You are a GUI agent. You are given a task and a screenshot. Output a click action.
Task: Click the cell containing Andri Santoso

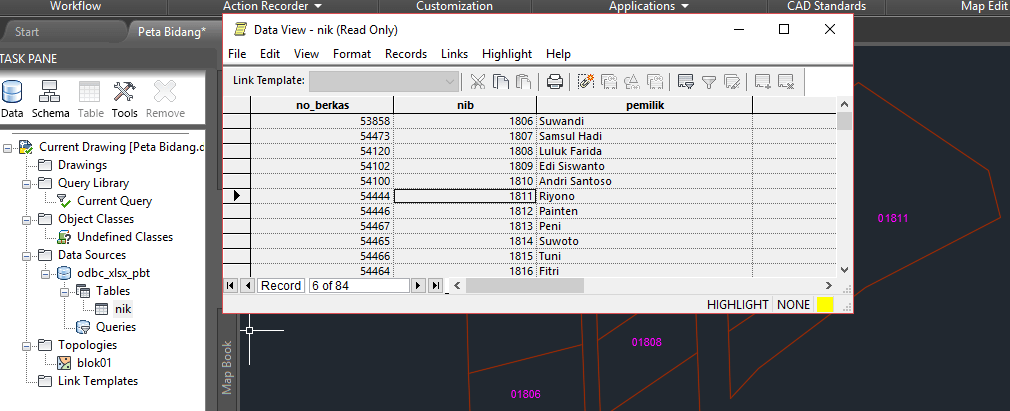[x=645, y=181]
